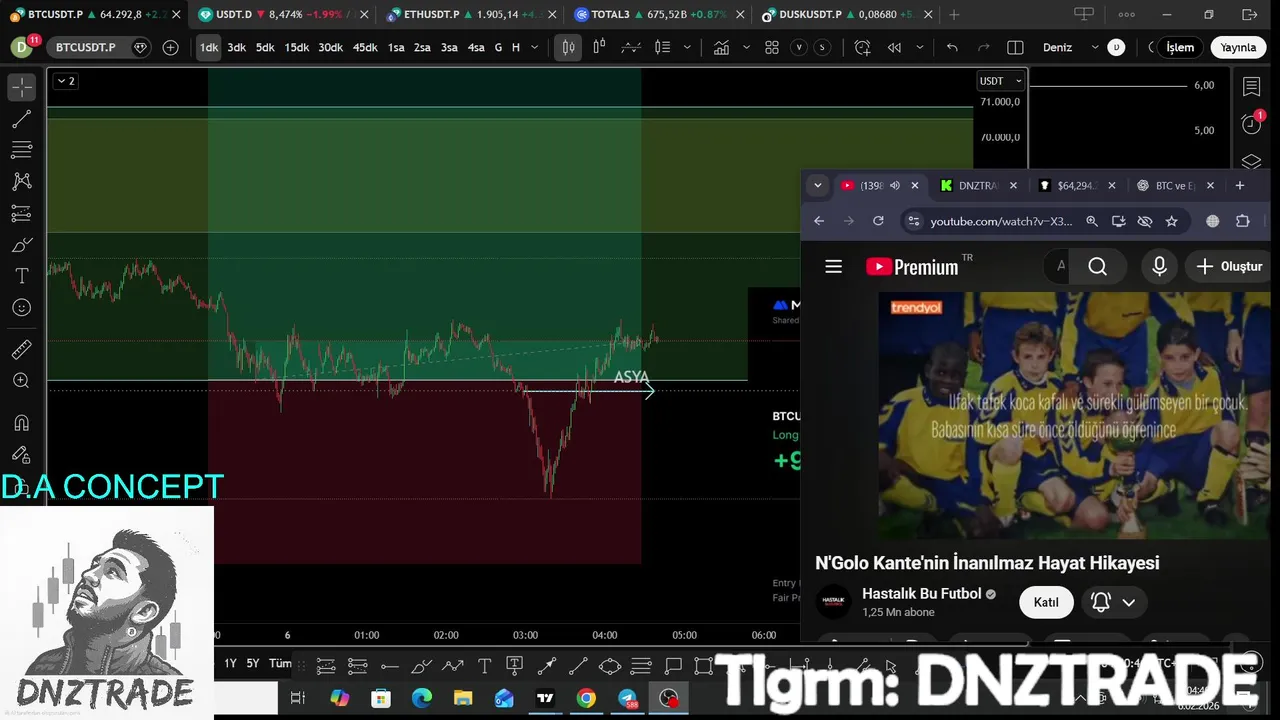This screenshot has height=720, width=1280.
Task: Bookmark the YouTube page with star icon
Action: pos(1172,221)
